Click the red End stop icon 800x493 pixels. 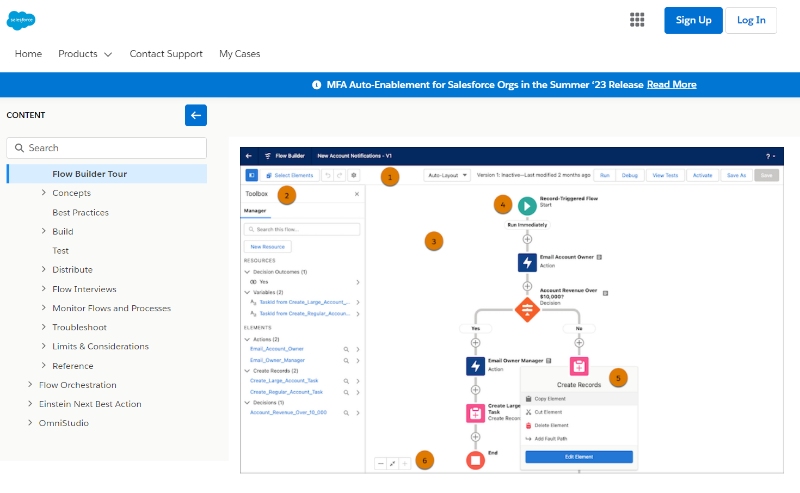pos(475,460)
